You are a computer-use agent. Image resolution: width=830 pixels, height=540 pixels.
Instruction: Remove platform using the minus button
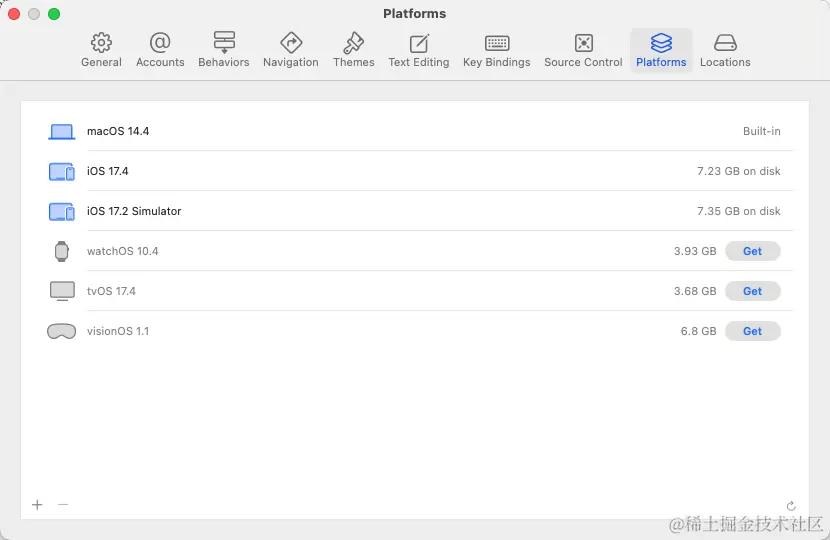click(63, 505)
